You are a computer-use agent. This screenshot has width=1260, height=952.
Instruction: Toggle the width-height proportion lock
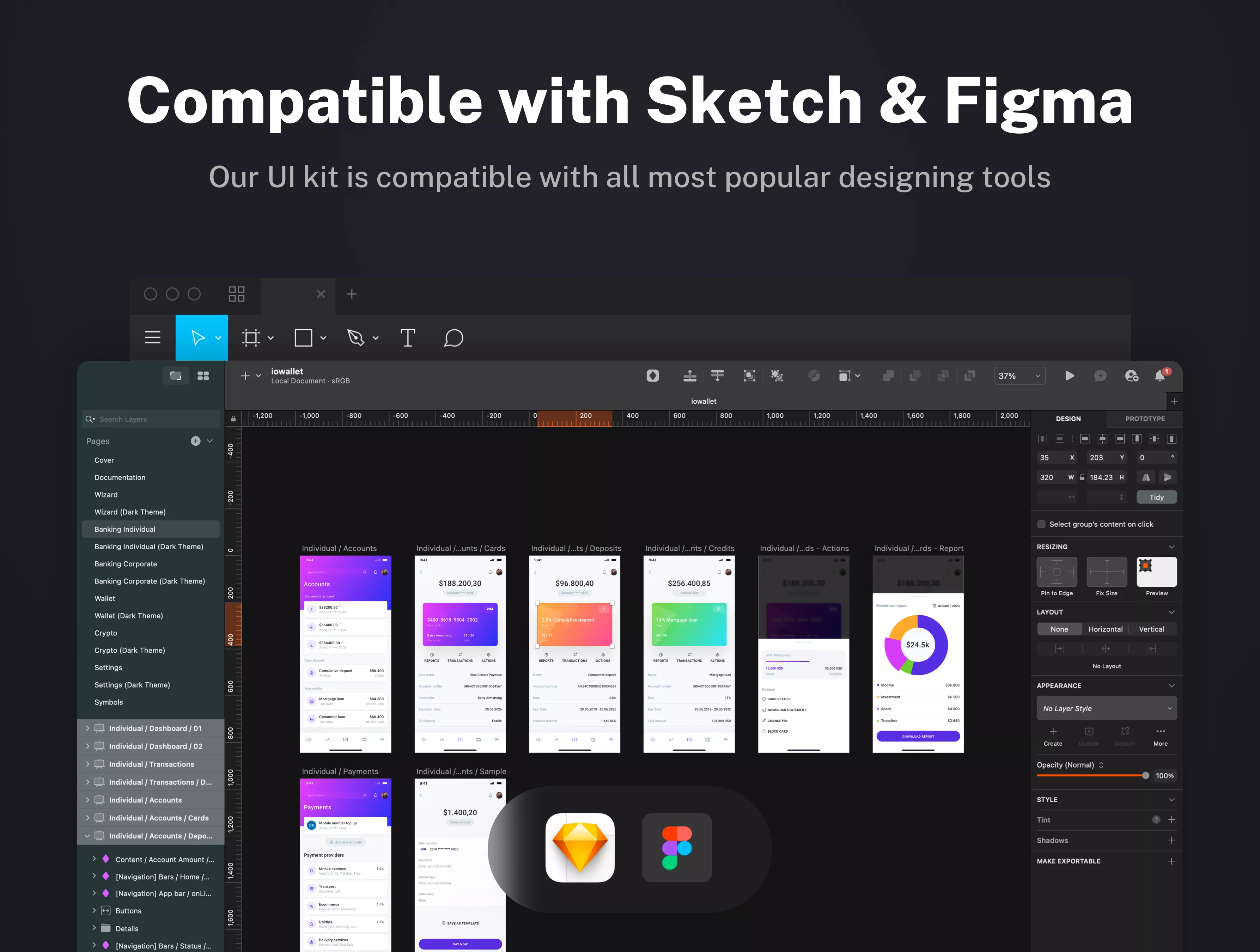(1082, 477)
